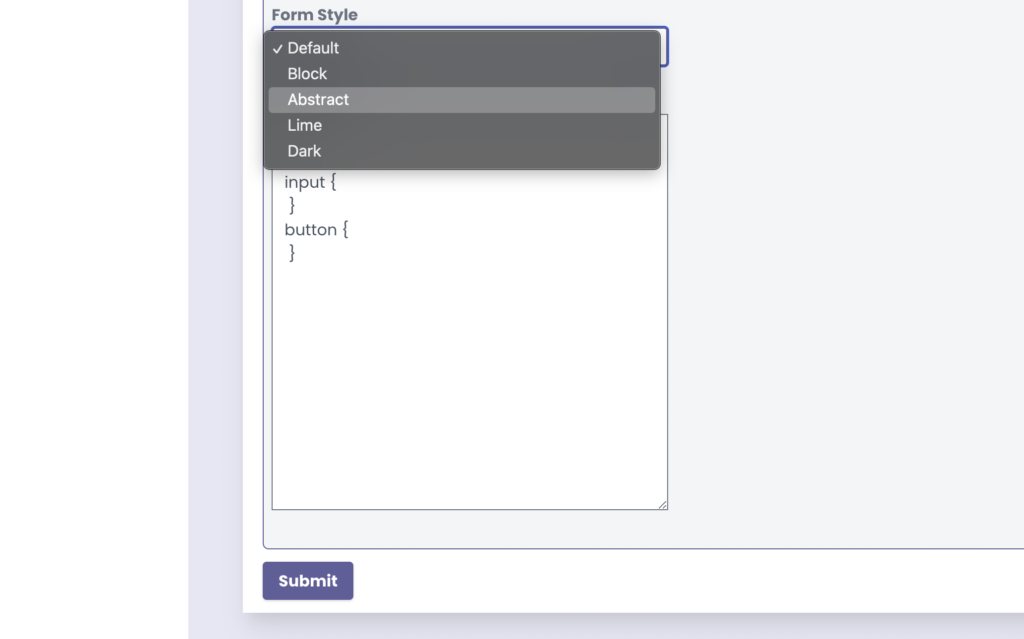The image size is (1024, 639).
Task: Choose Block from the style list
Action: click(307, 74)
